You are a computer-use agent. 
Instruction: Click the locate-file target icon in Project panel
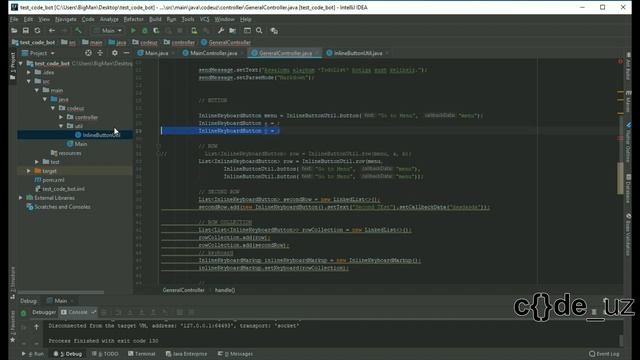[88, 53]
